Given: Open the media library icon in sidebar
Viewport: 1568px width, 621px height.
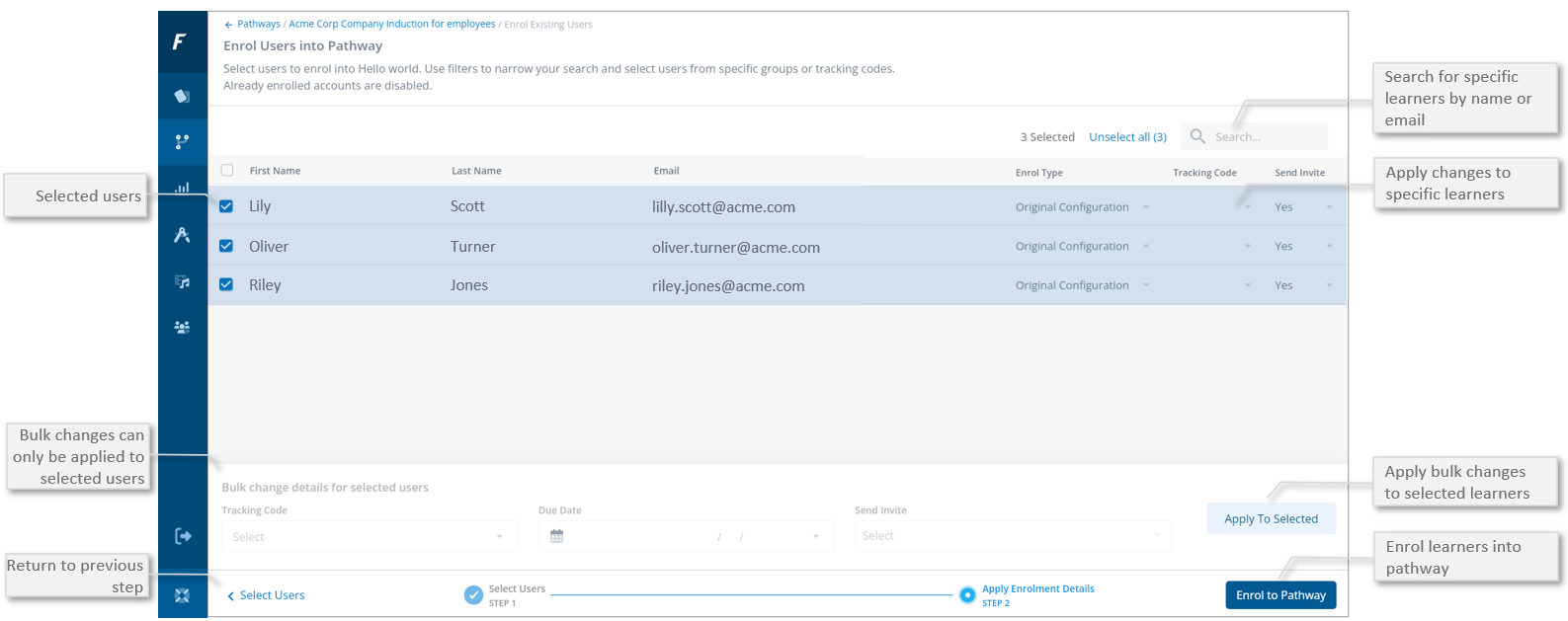Looking at the screenshot, I should [182, 282].
